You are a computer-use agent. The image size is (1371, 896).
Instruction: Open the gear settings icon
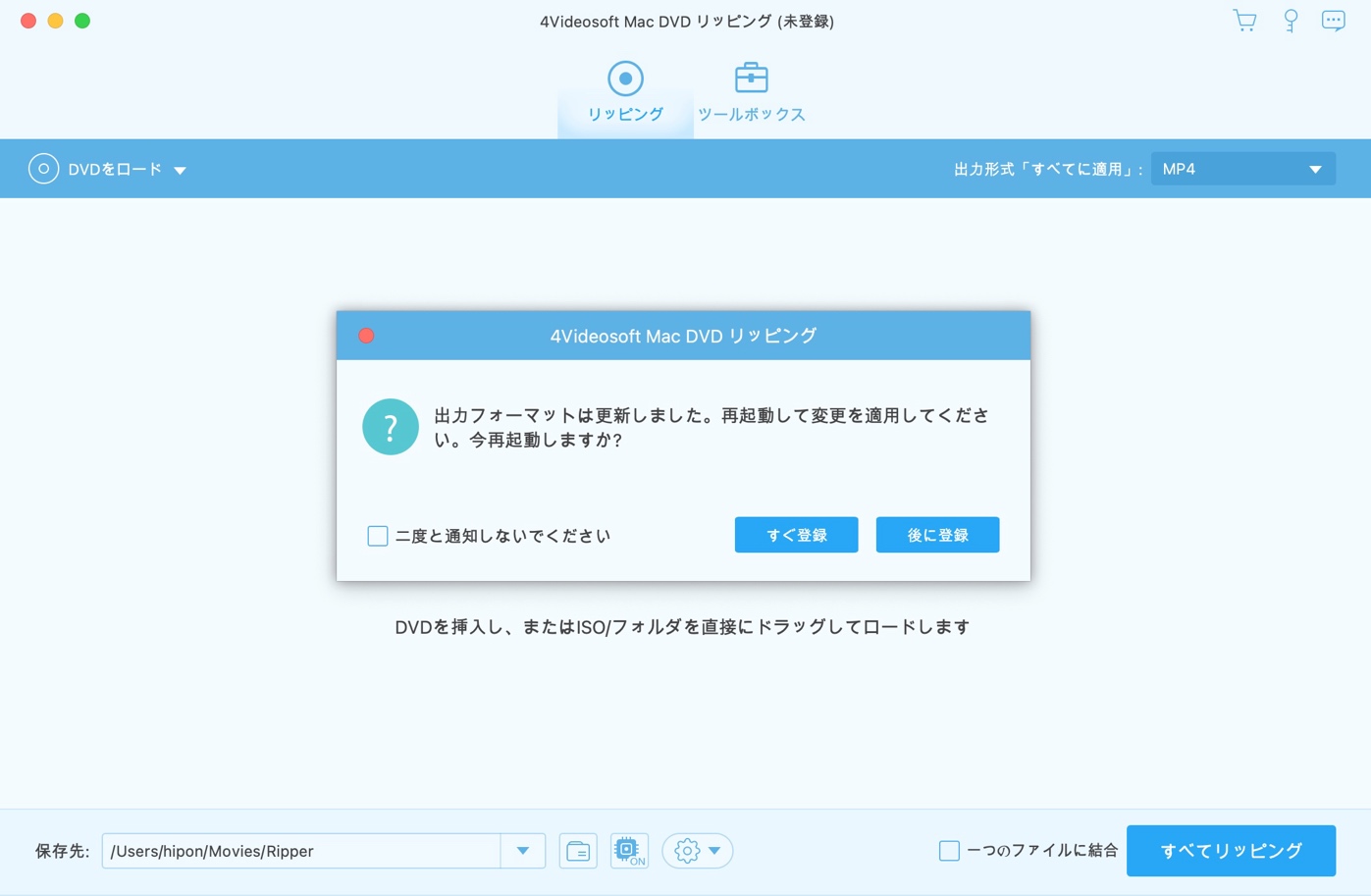tap(687, 851)
